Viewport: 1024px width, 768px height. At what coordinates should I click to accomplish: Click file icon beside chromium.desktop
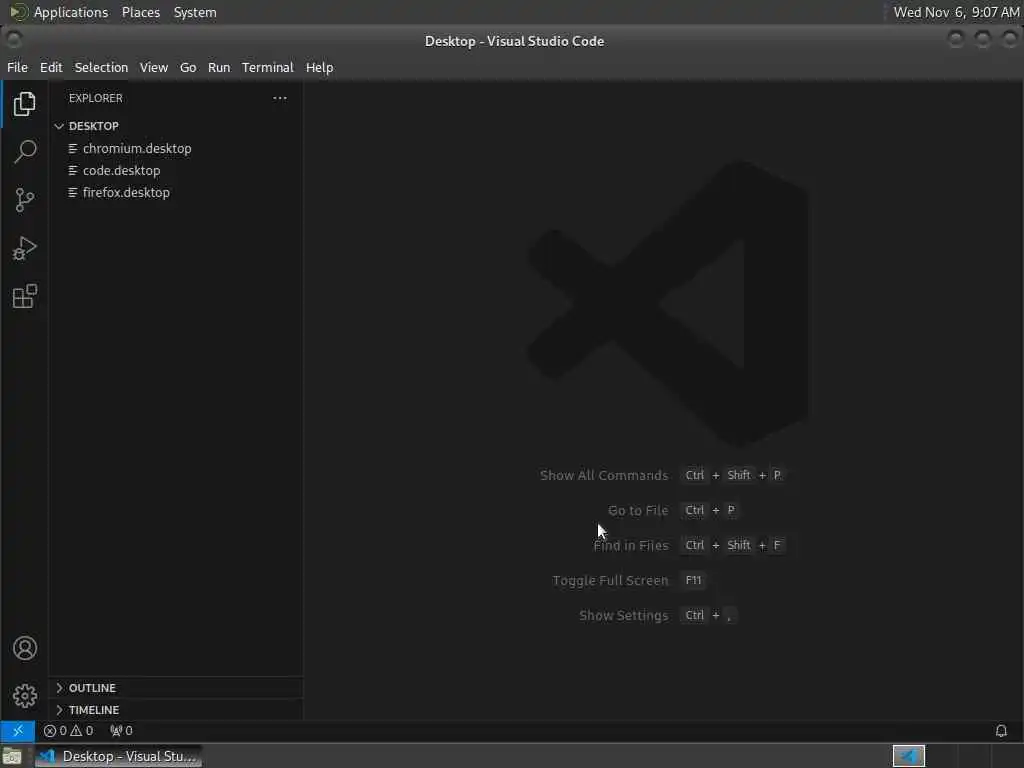point(72,149)
